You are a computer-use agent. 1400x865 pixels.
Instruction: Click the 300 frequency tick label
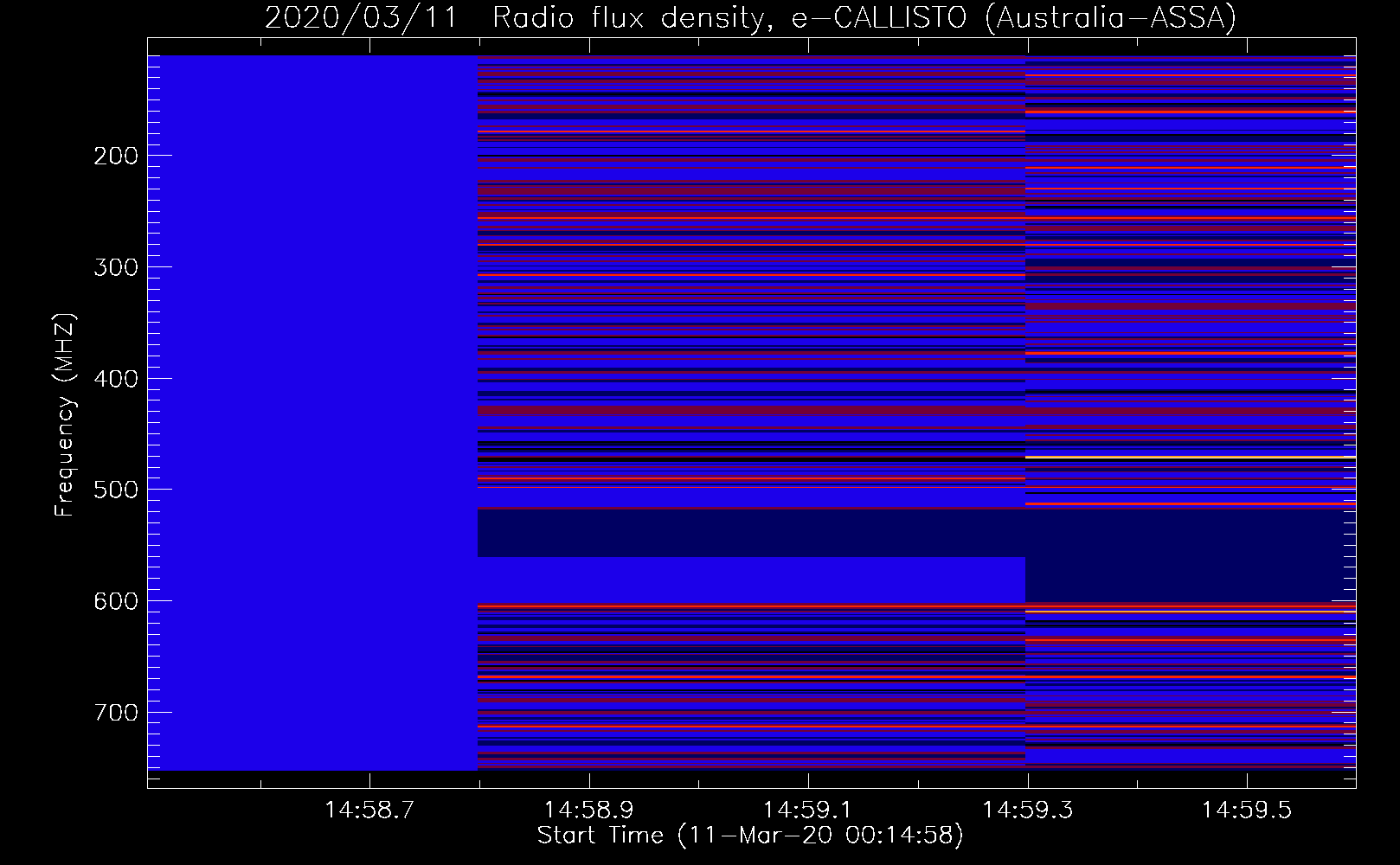tap(115, 267)
